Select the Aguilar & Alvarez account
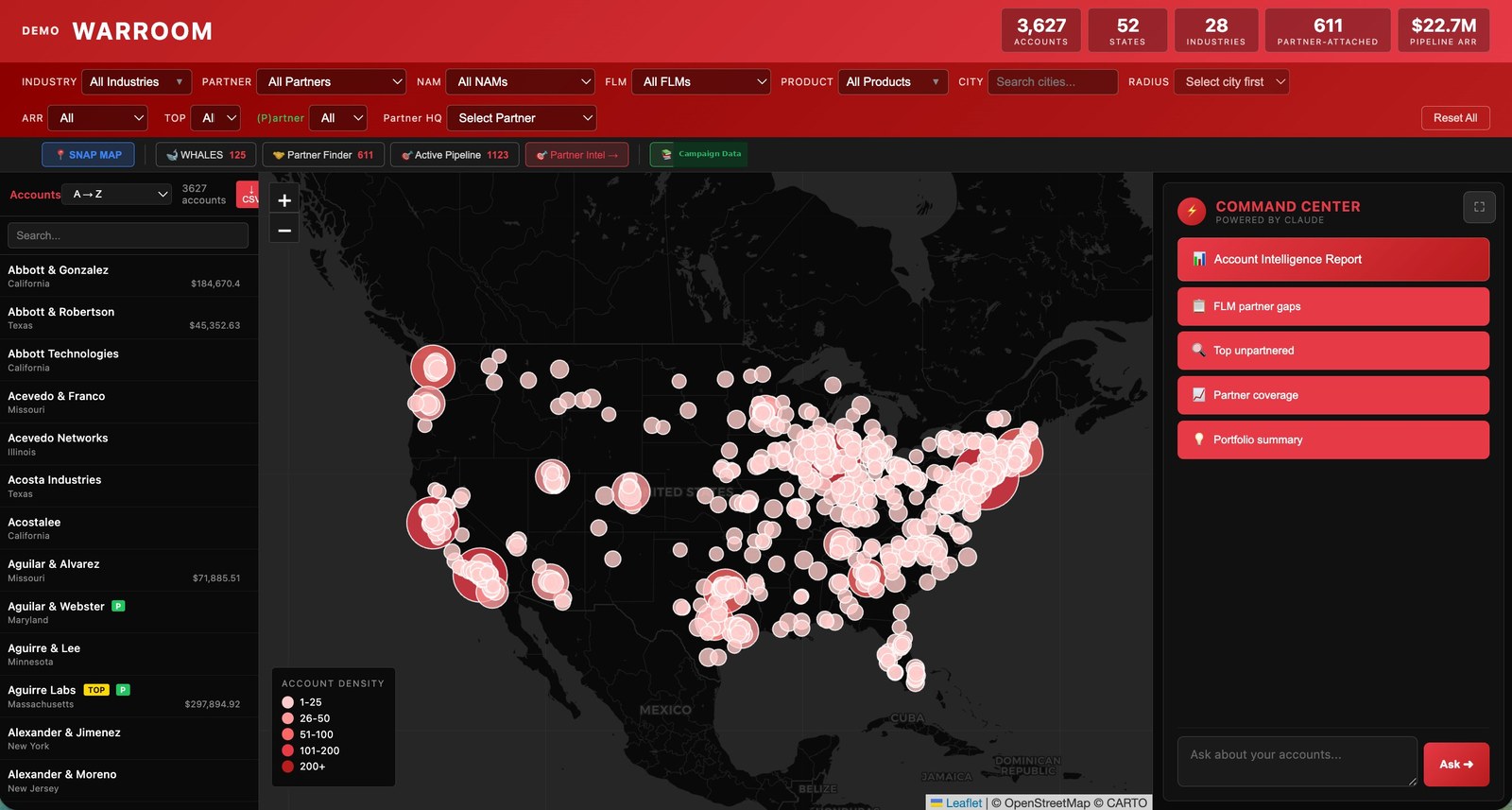The width and height of the screenshot is (1512, 810). click(x=129, y=570)
